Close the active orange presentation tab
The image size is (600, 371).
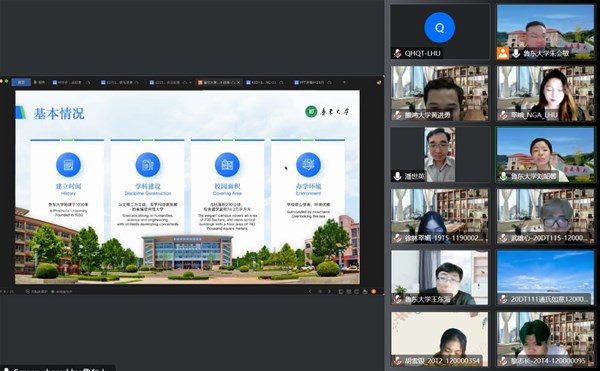tap(238, 82)
